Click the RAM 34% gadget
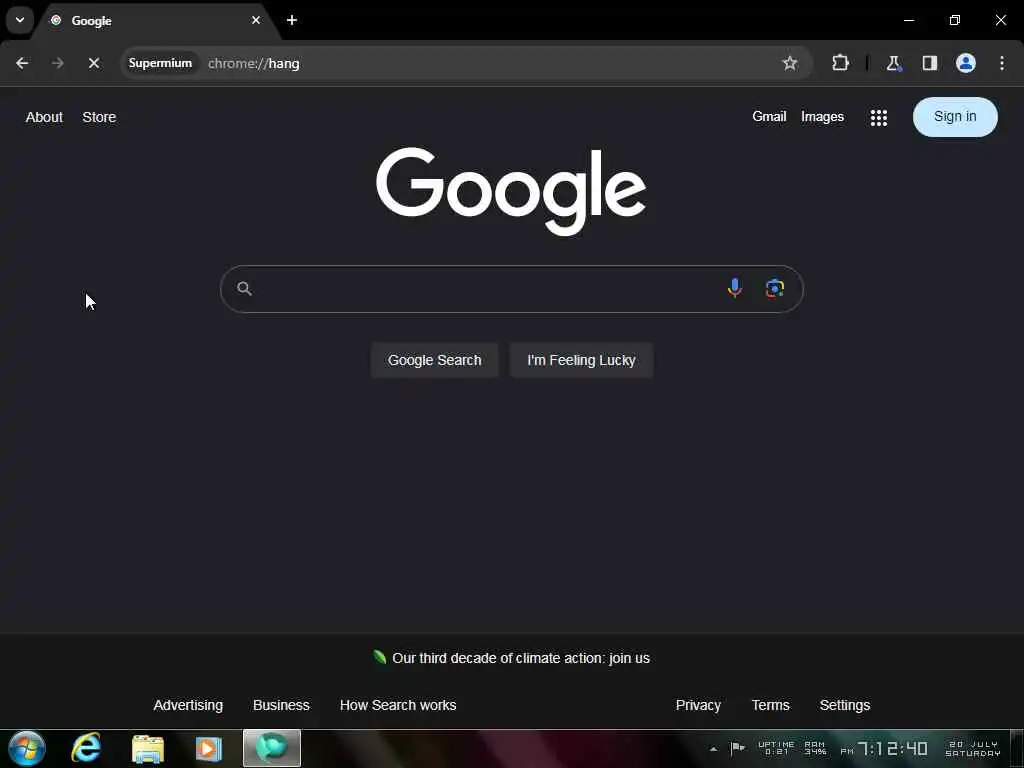The width and height of the screenshot is (1024, 768). tap(815, 748)
